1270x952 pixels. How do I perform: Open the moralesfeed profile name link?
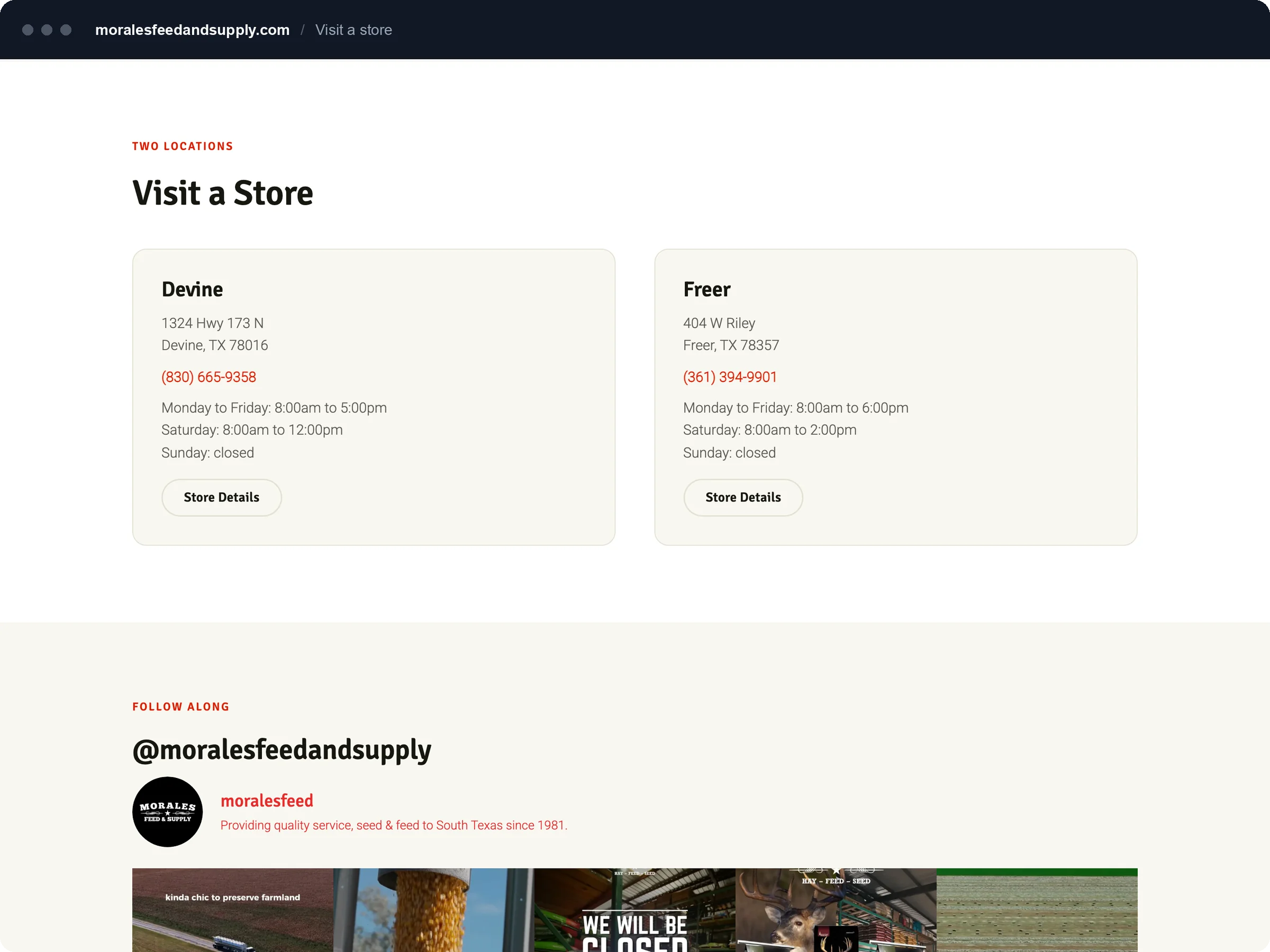[267, 801]
